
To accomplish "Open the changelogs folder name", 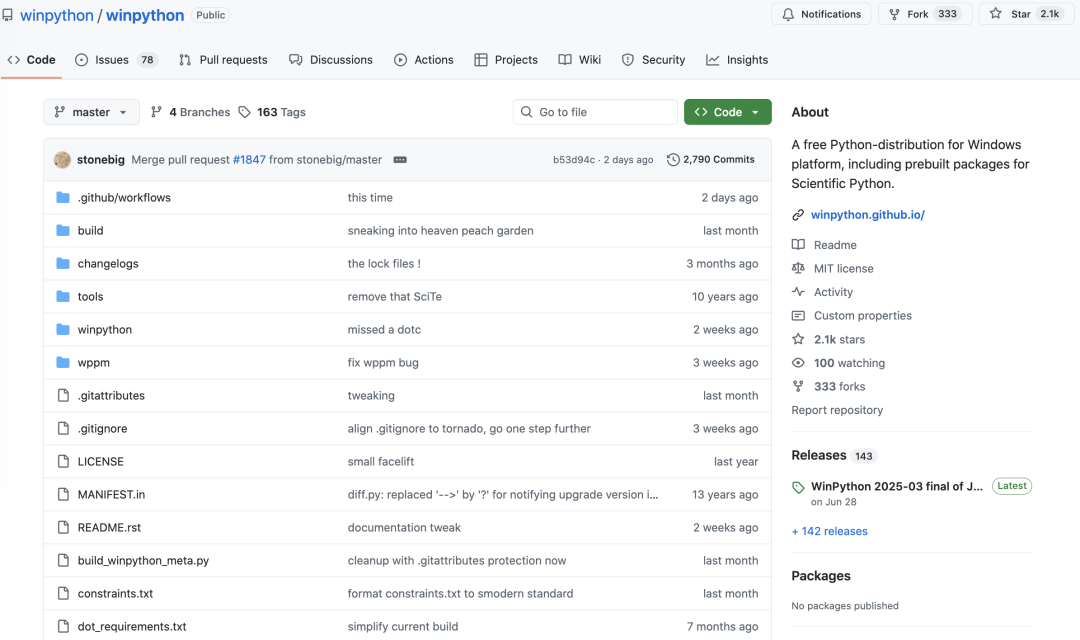I will (x=108, y=264).
